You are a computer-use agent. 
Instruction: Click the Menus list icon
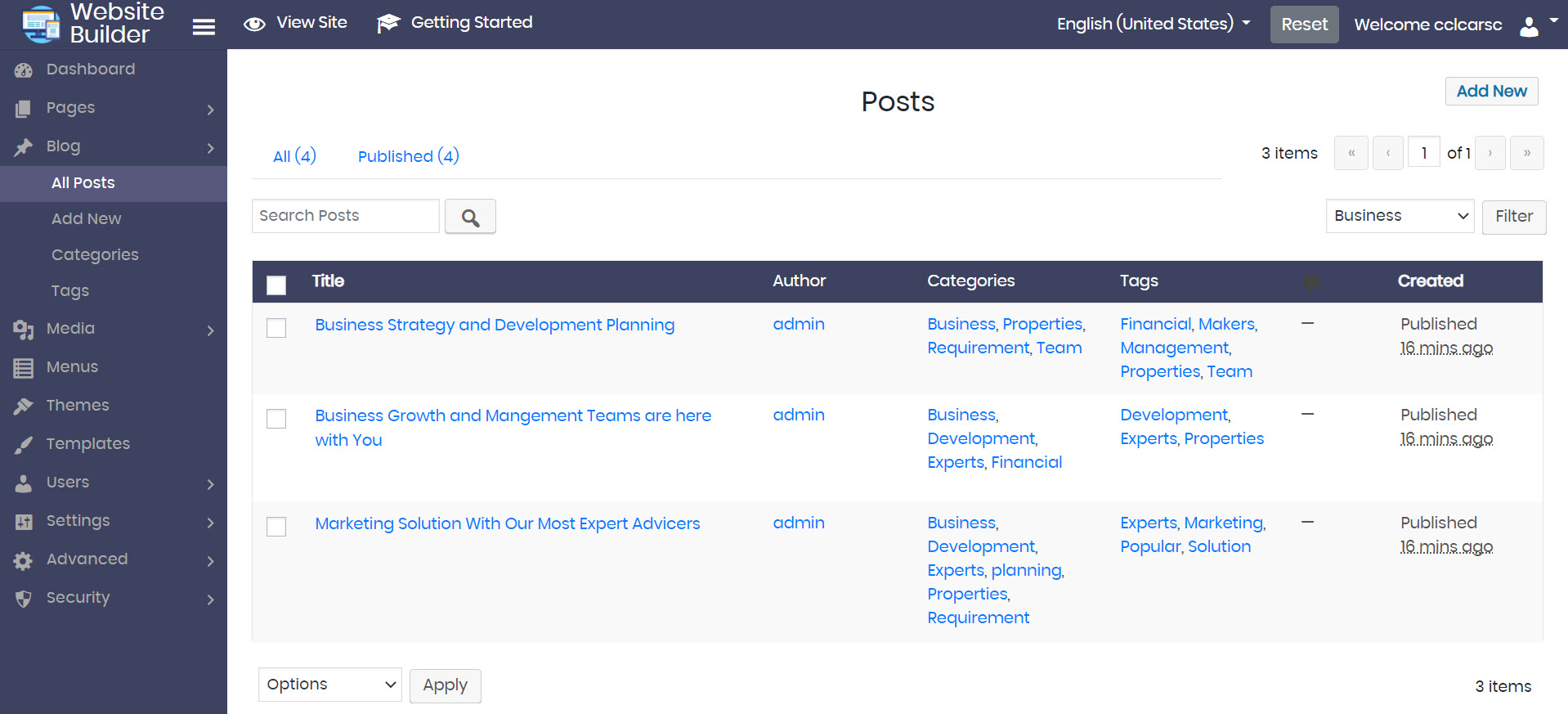tap(24, 368)
